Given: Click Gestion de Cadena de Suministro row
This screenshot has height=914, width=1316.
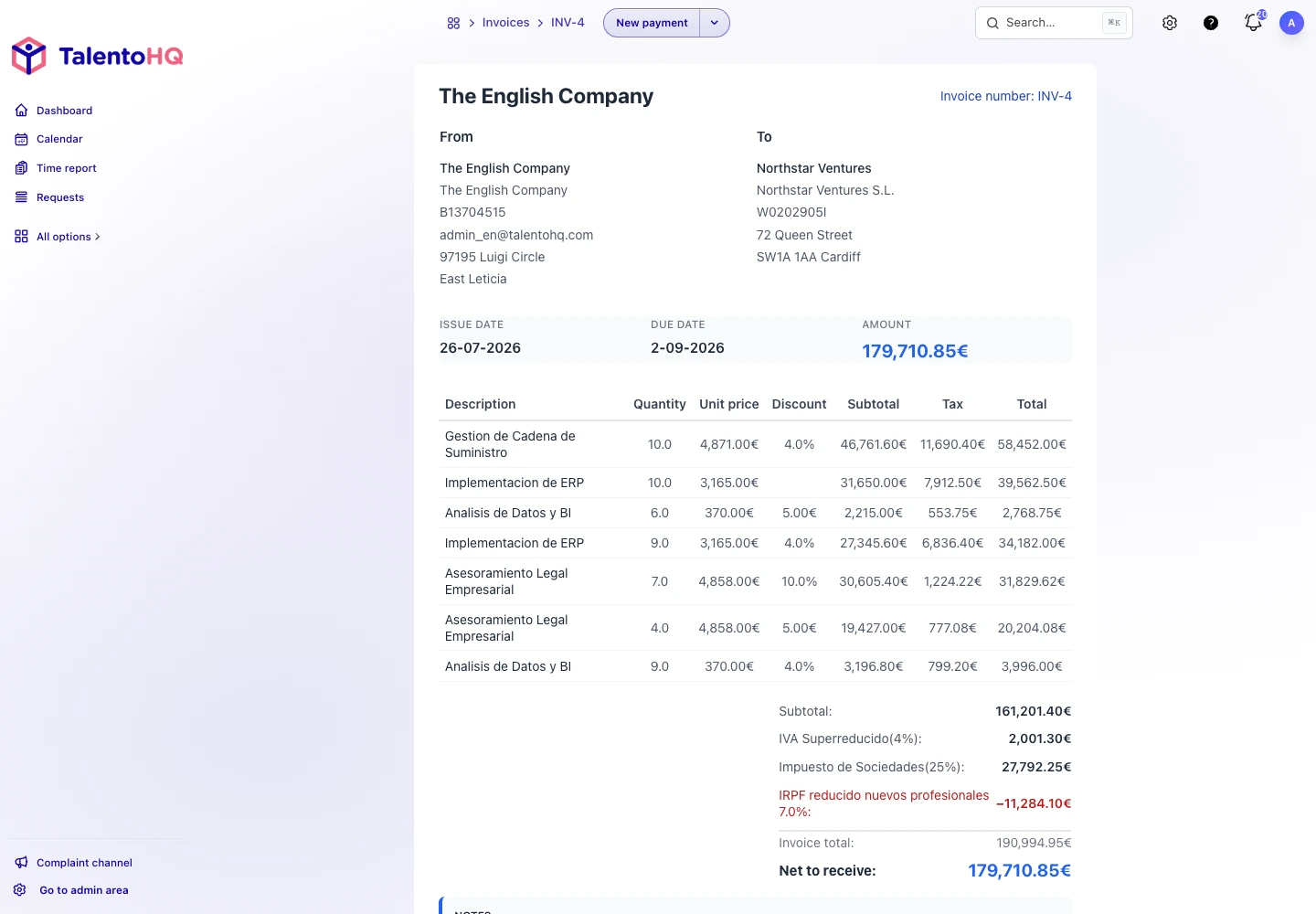Looking at the screenshot, I should pos(755,444).
